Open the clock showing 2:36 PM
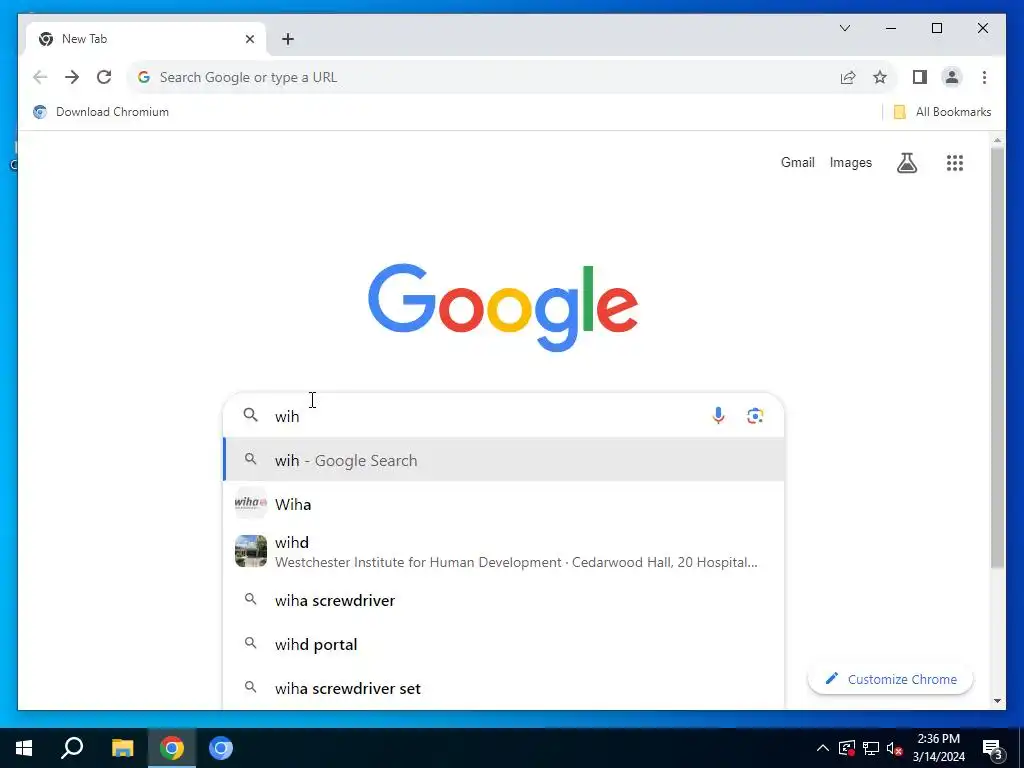The width and height of the screenshot is (1024, 768). coord(938,748)
